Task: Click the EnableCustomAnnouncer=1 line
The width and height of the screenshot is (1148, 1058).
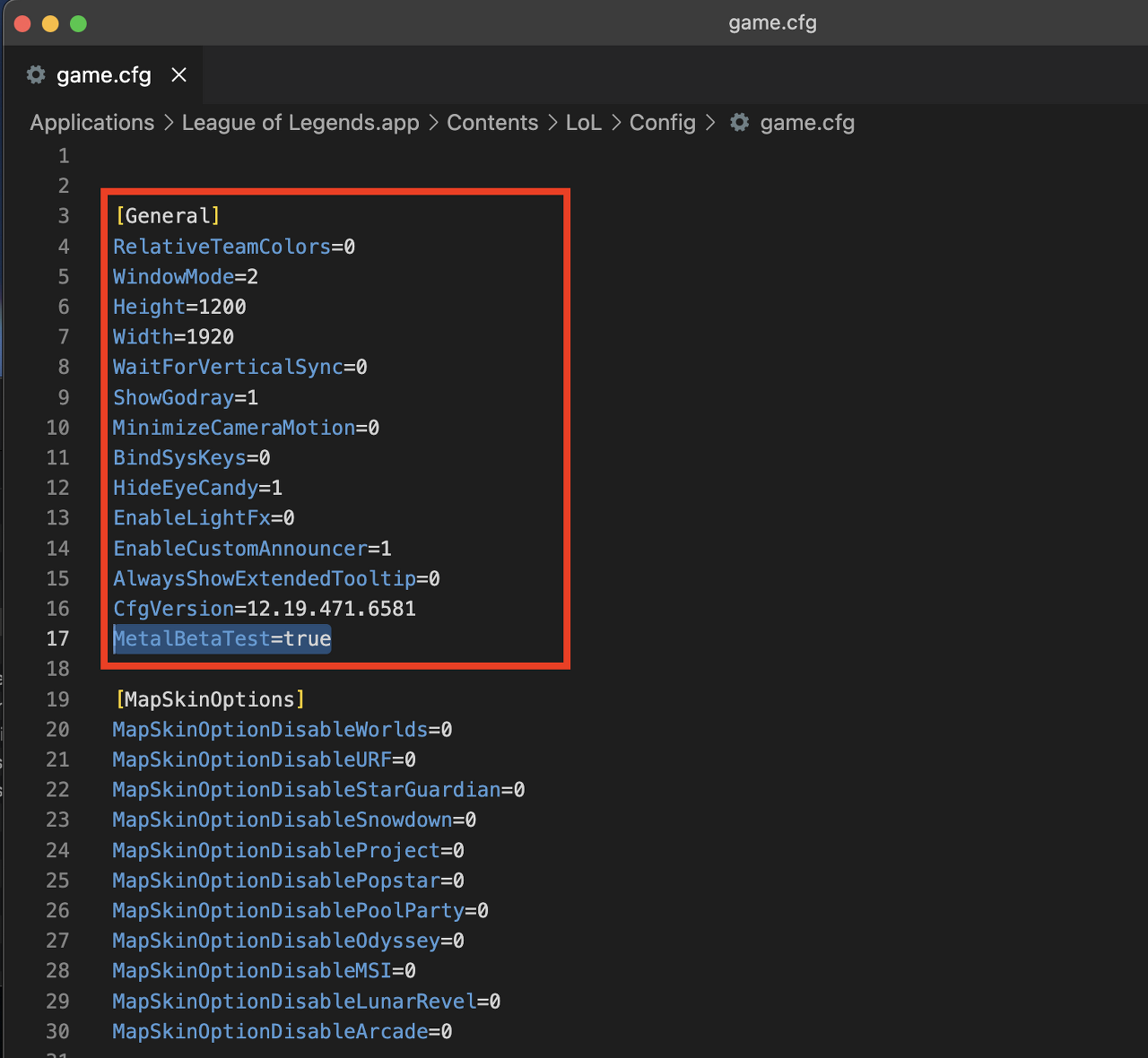Action: point(252,548)
